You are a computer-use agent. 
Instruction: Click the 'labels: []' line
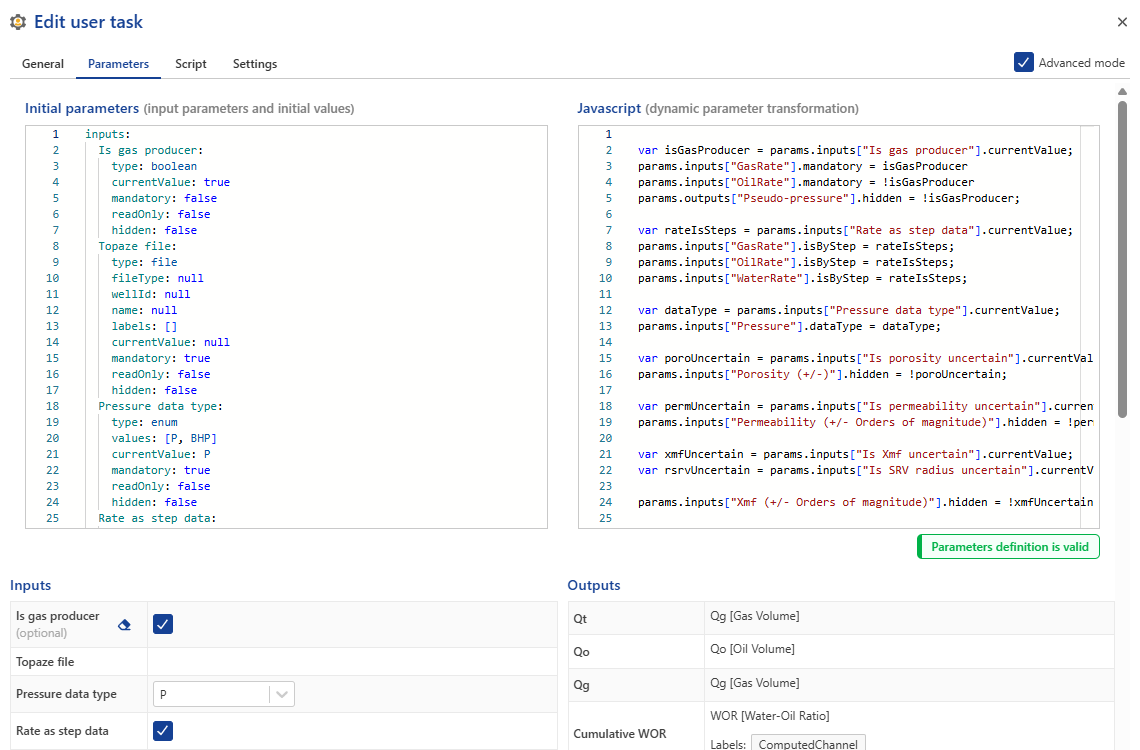[144, 326]
